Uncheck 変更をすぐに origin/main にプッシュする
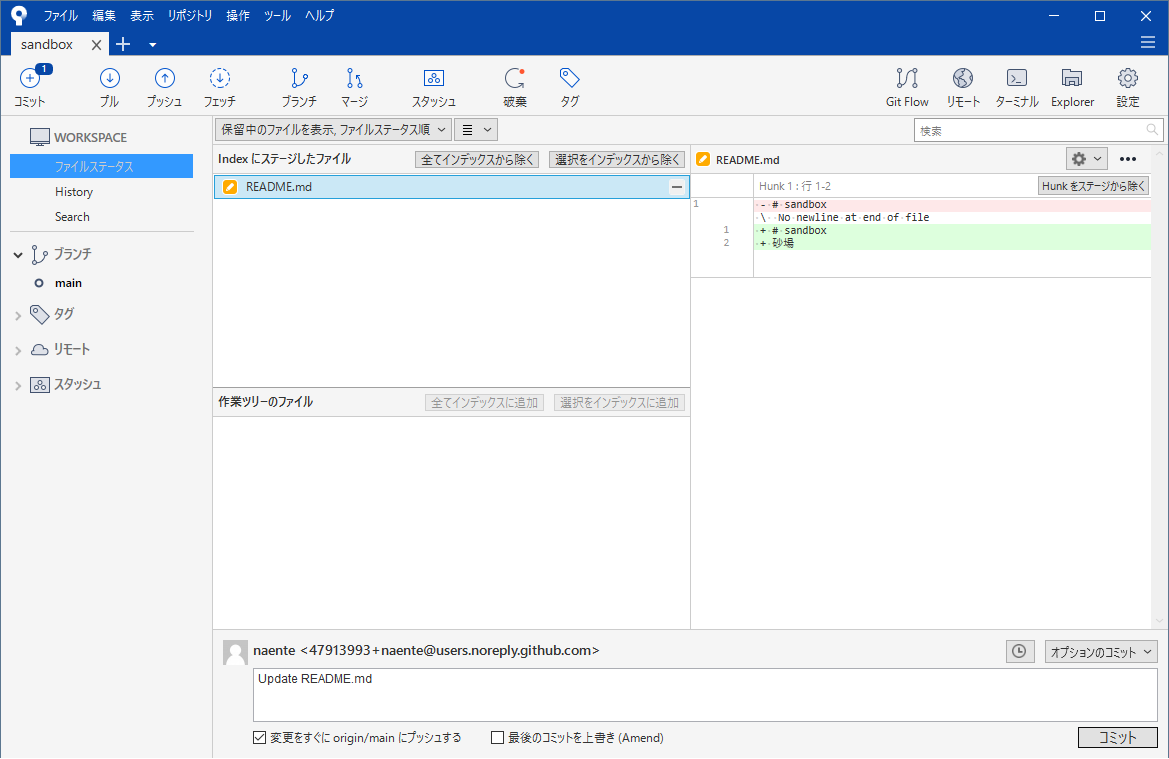 [257, 737]
